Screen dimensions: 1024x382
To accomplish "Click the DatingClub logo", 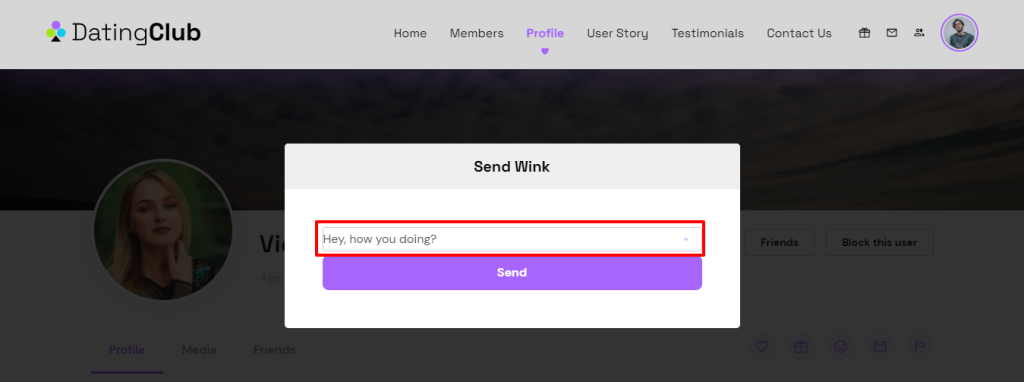I will [x=123, y=32].
